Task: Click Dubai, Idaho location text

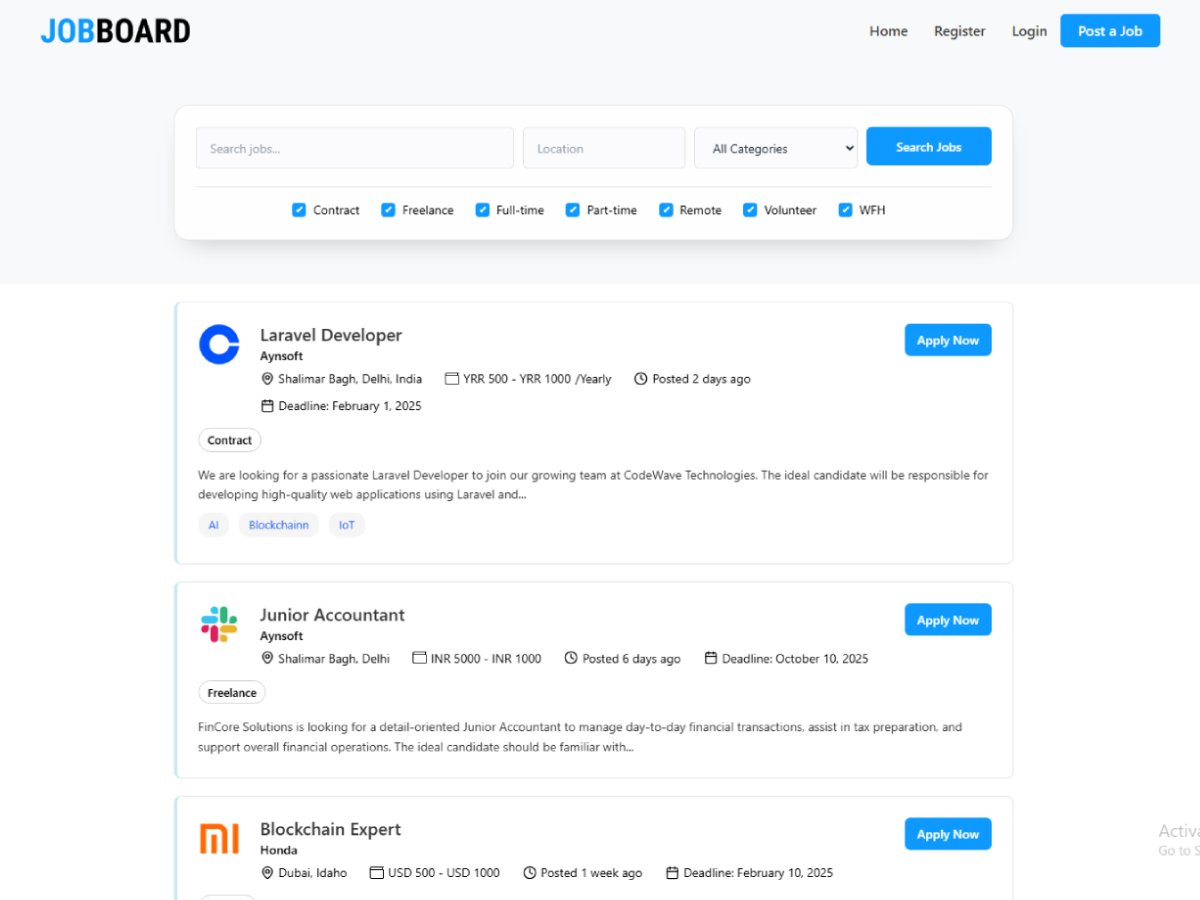Action: pyautogui.click(x=313, y=873)
